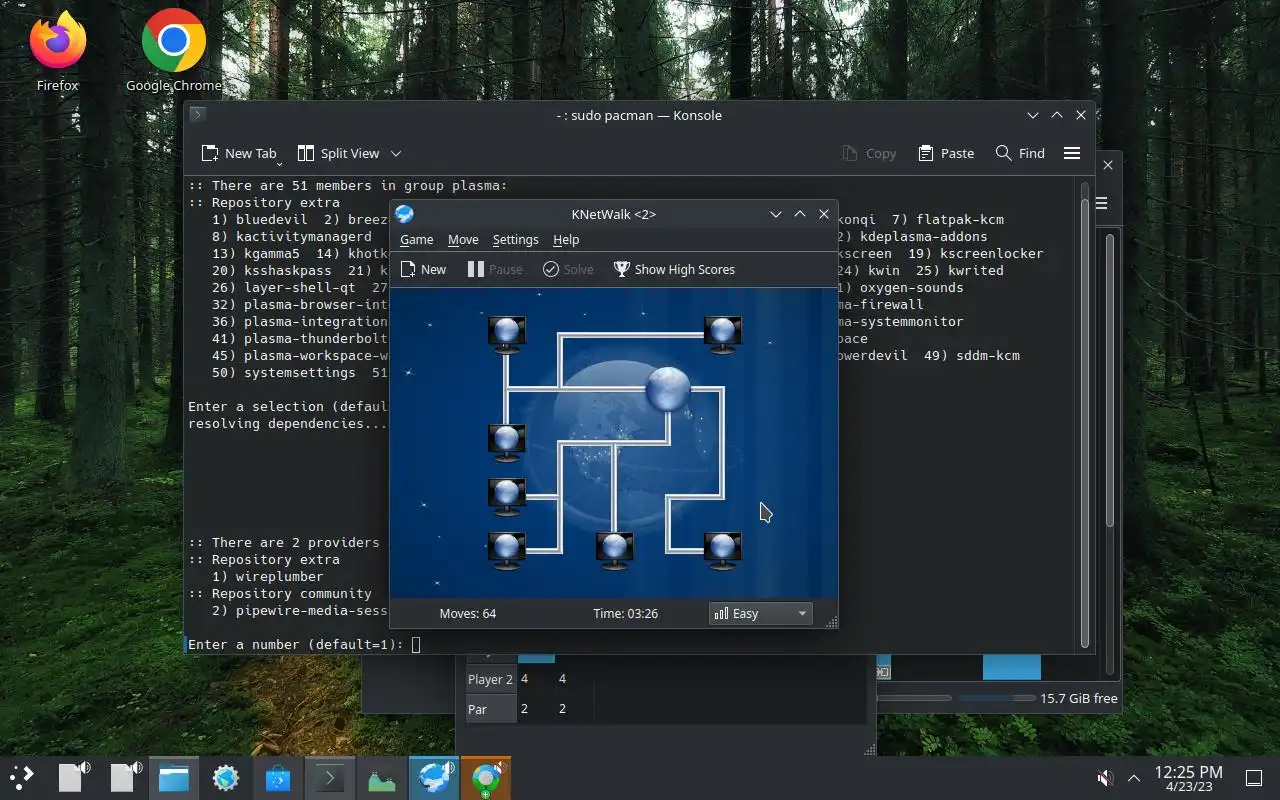The image size is (1280, 800).
Task: Rotate the top-right computer terminal
Action: point(722,333)
